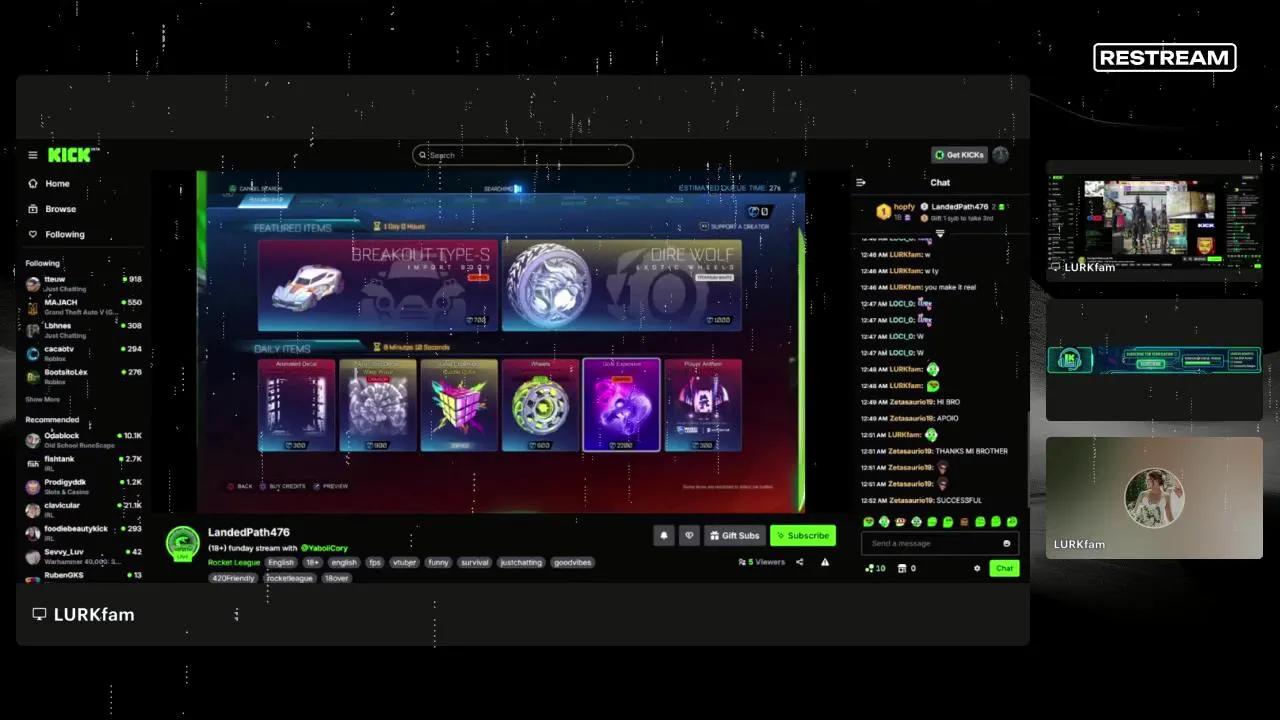Click the green Subscribe button

[803, 536]
